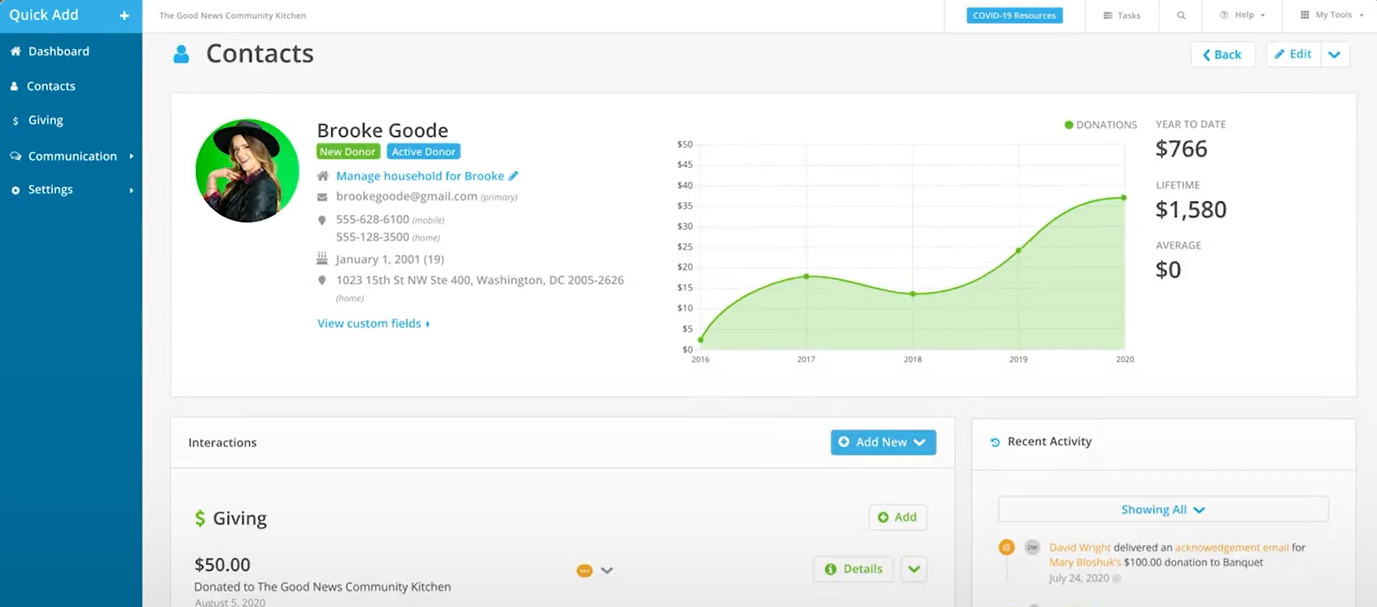
Task: Open COVID-19 Resources button
Action: click(x=1015, y=16)
